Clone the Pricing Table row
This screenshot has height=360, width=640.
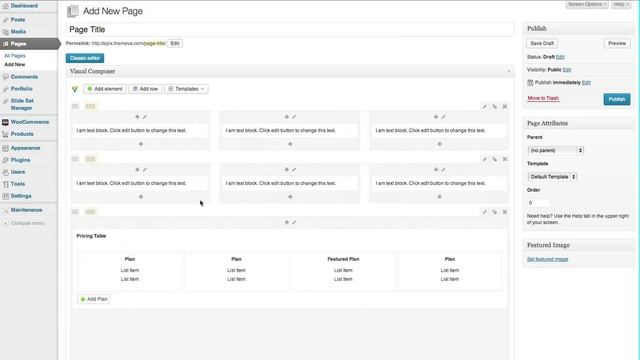point(495,212)
